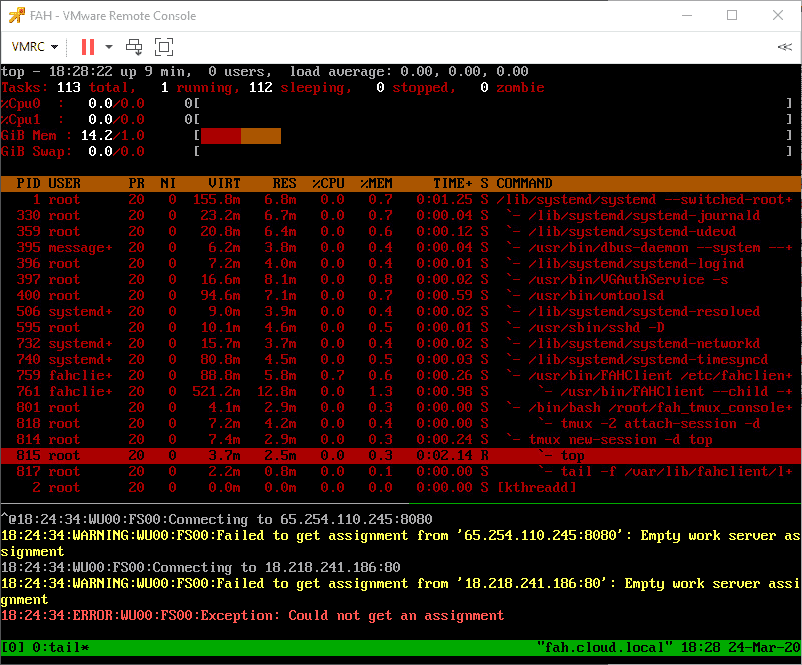Viewport: 802px width, 665px height.
Task: Click the GiB Swap usage line
Action: (400, 151)
